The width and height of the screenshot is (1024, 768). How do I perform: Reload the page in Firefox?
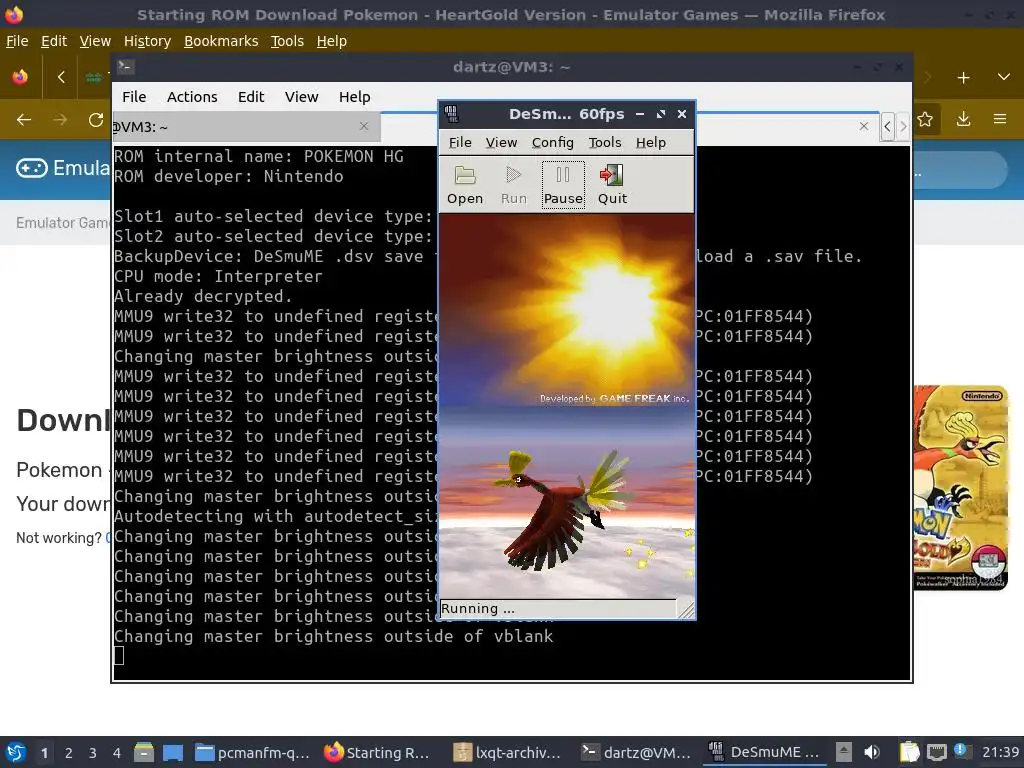click(x=96, y=120)
